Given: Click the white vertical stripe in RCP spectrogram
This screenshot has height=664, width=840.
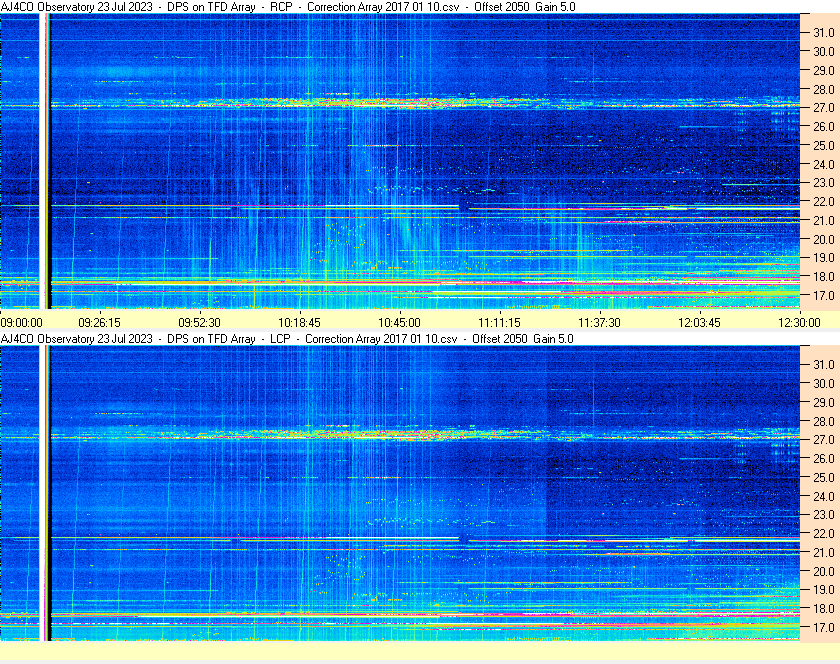Looking at the screenshot, I should coord(42,160).
